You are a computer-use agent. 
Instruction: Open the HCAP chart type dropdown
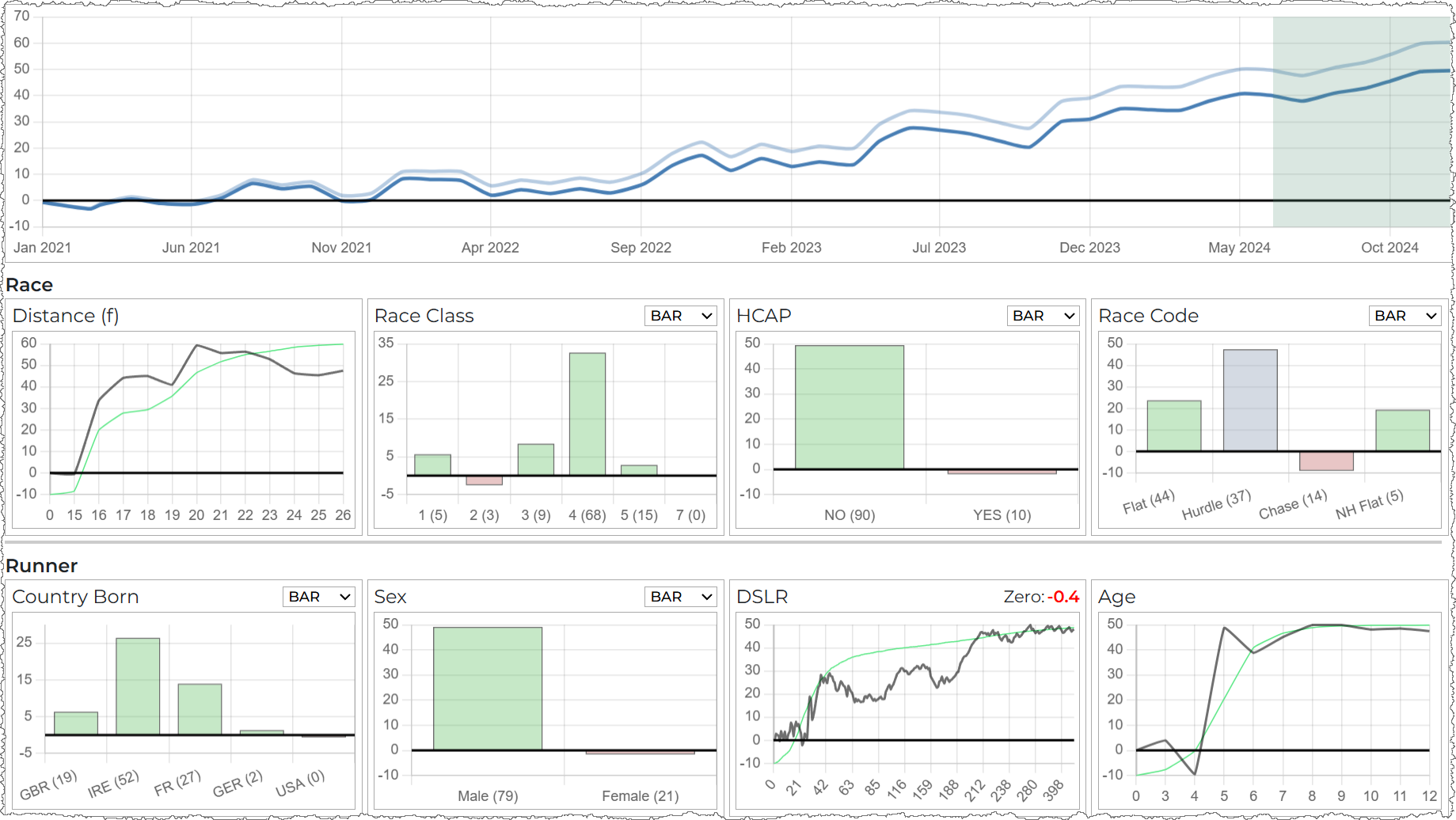pos(1043,316)
